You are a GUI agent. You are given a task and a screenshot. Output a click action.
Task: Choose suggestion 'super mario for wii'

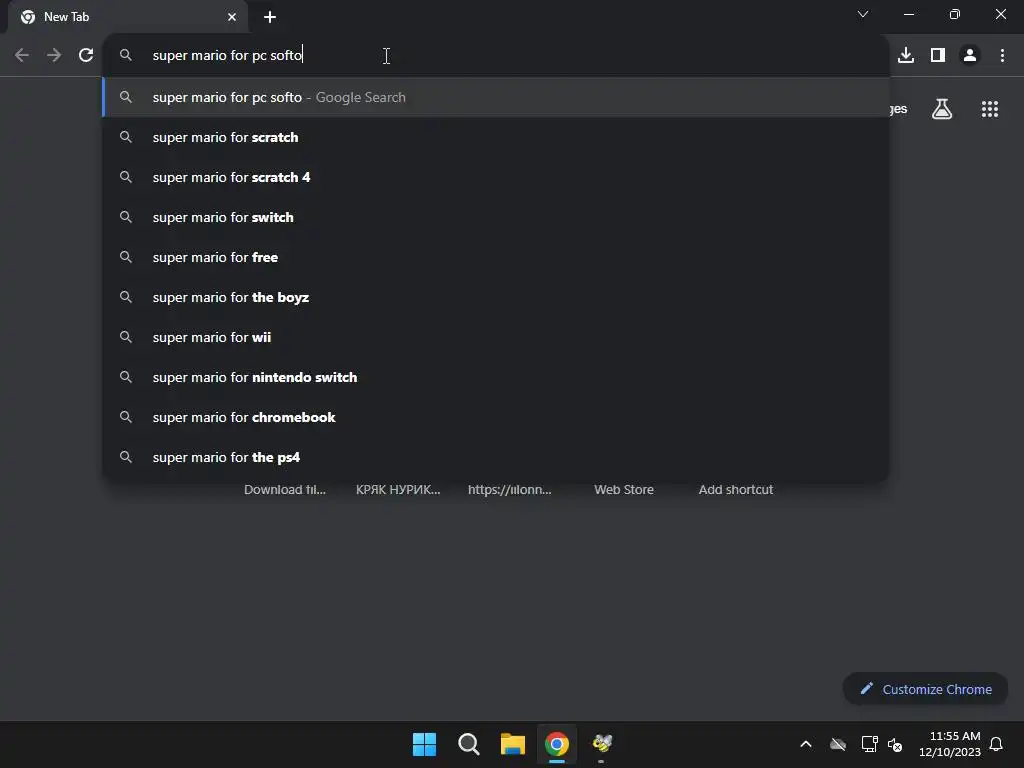(x=495, y=338)
